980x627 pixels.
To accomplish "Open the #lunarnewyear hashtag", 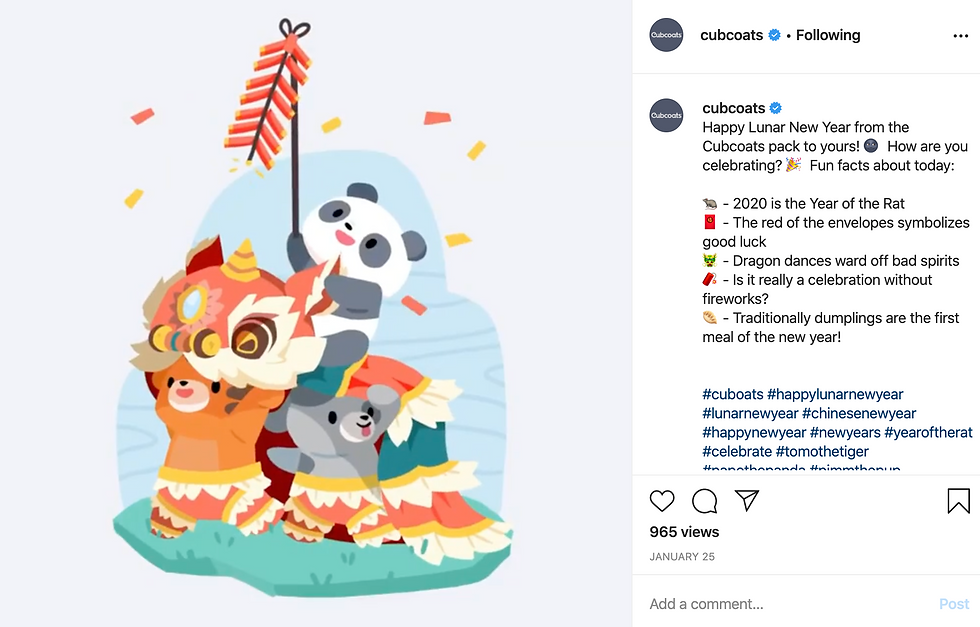I will coord(750,413).
